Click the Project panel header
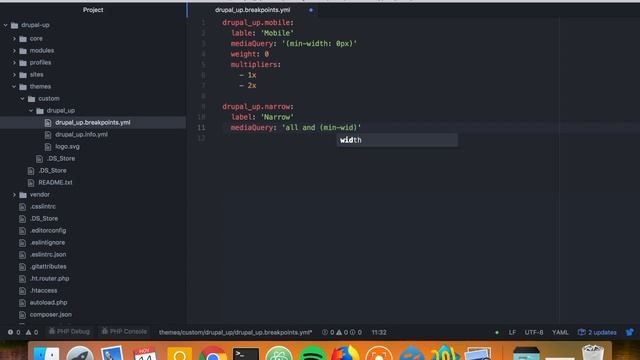 (x=93, y=10)
